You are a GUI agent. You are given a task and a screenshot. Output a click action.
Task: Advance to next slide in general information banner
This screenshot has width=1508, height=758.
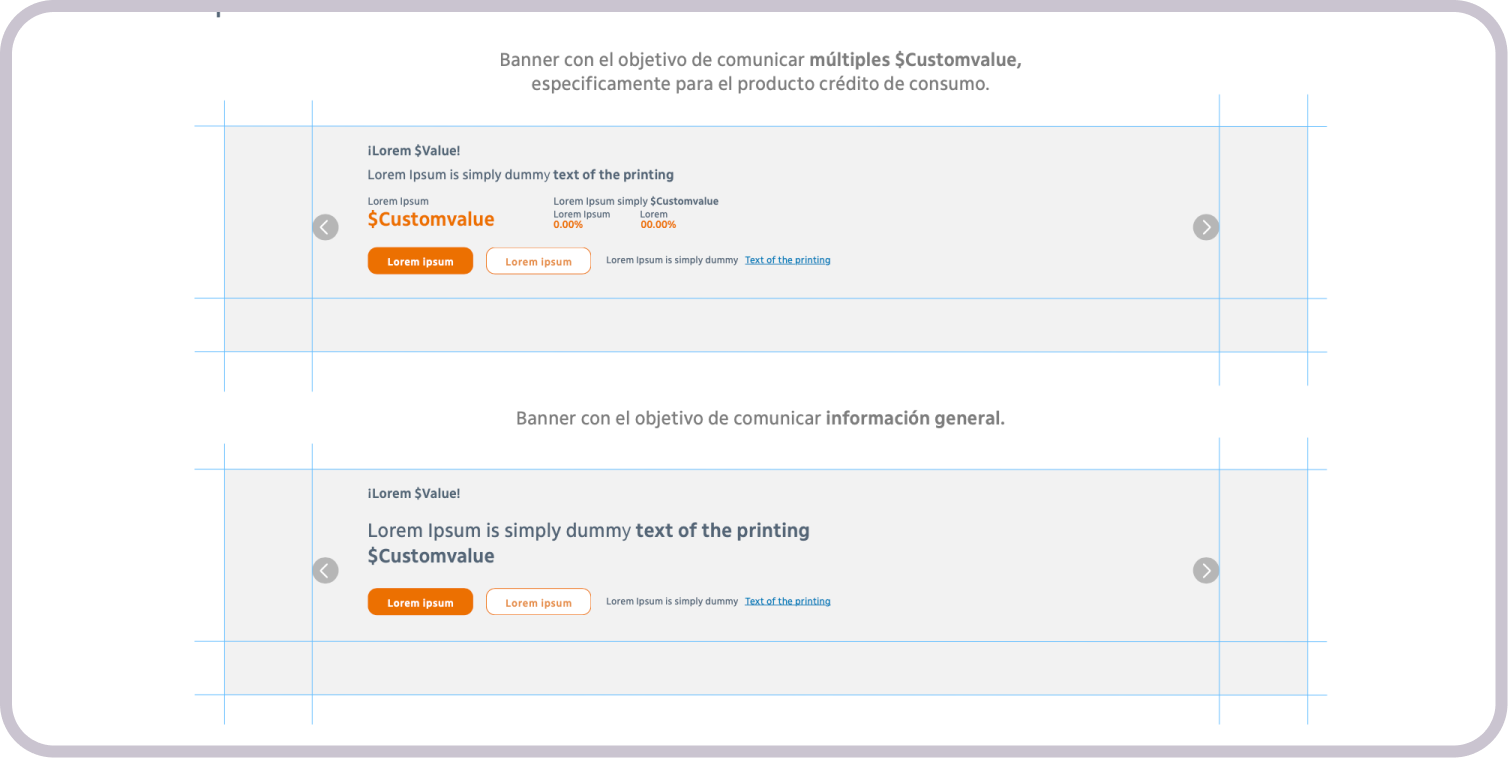click(x=1206, y=571)
